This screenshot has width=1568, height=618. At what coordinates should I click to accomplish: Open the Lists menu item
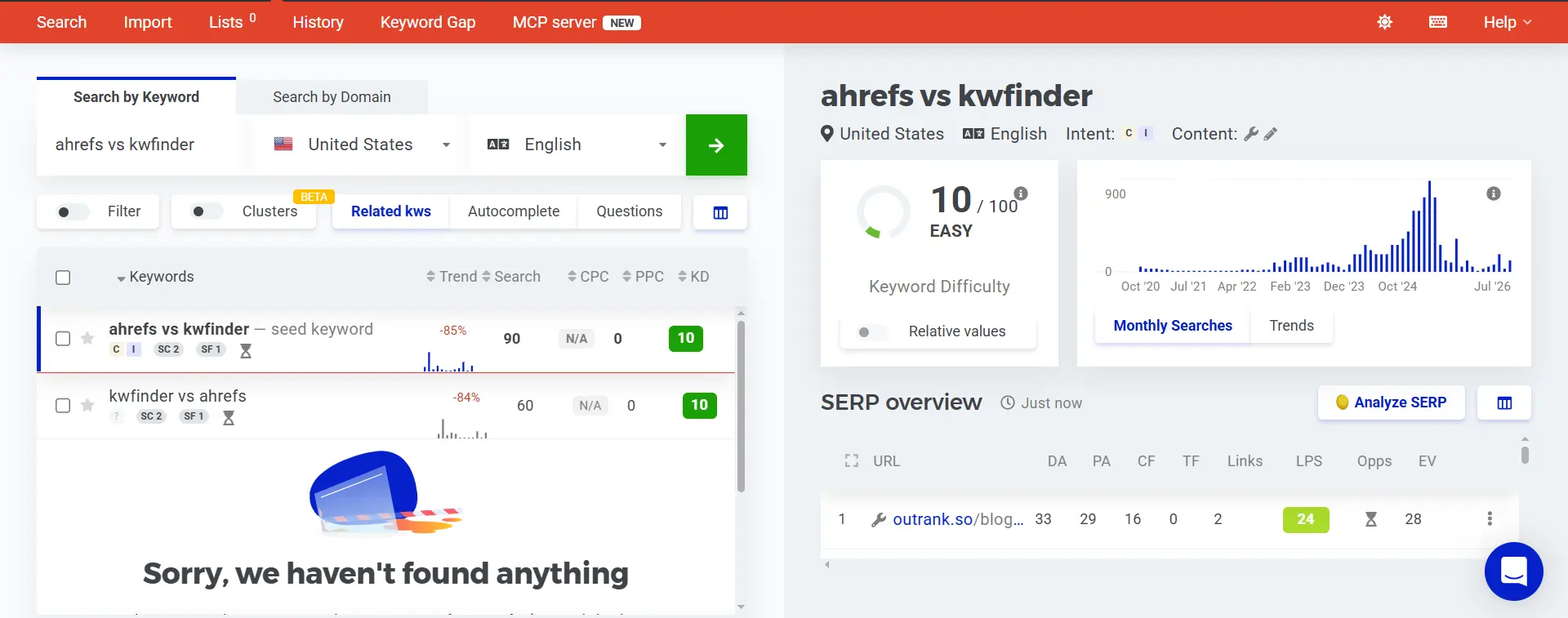(233, 22)
